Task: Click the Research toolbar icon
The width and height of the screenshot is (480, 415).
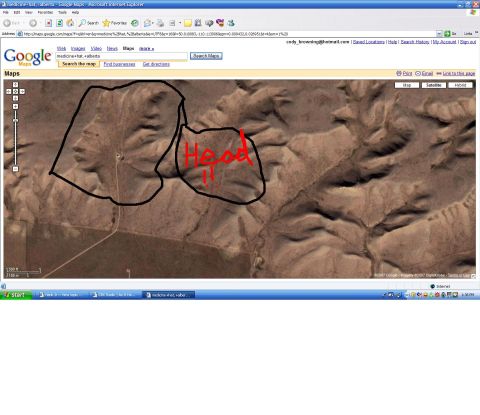Action: [x=198, y=23]
